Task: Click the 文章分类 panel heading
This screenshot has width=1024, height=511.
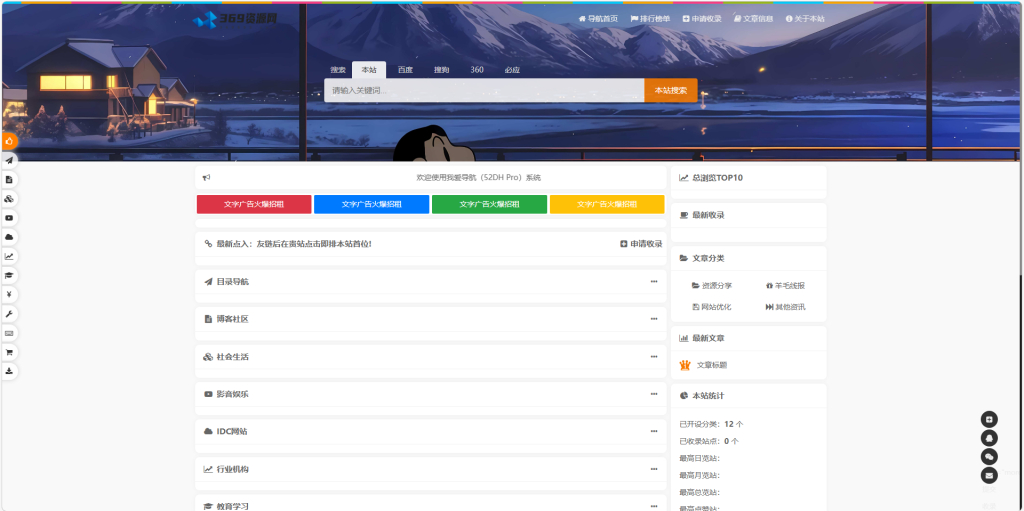Action: (708, 258)
